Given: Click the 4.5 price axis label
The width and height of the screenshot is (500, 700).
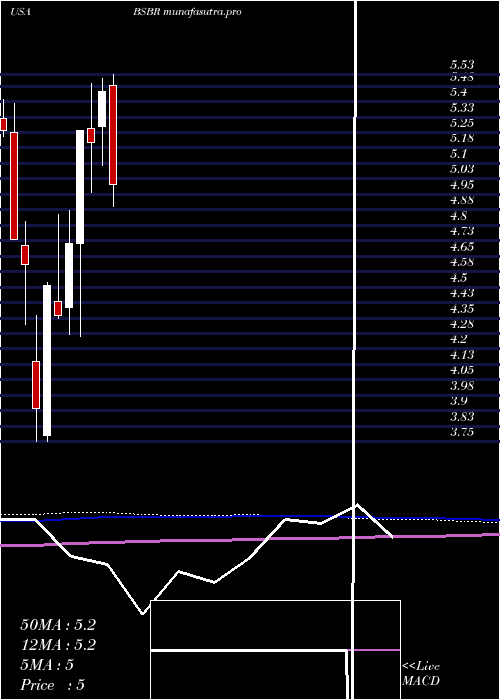Looking at the screenshot, I should coord(458,278).
